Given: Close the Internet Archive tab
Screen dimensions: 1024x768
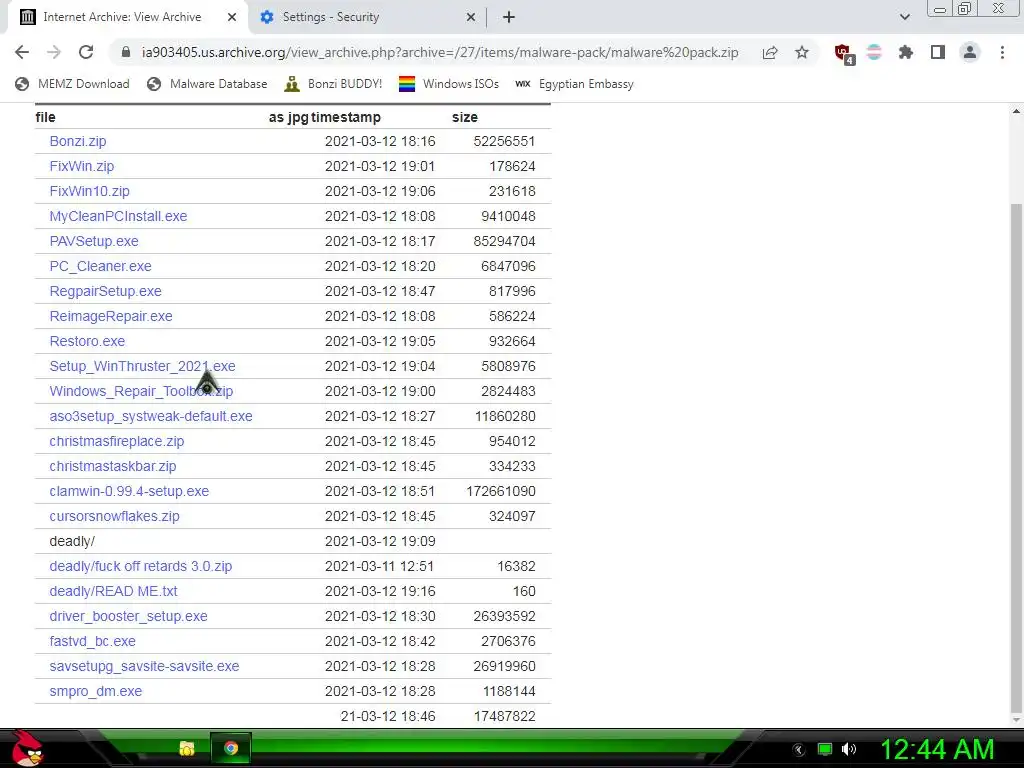Looking at the screenshot, I should 232,18.
